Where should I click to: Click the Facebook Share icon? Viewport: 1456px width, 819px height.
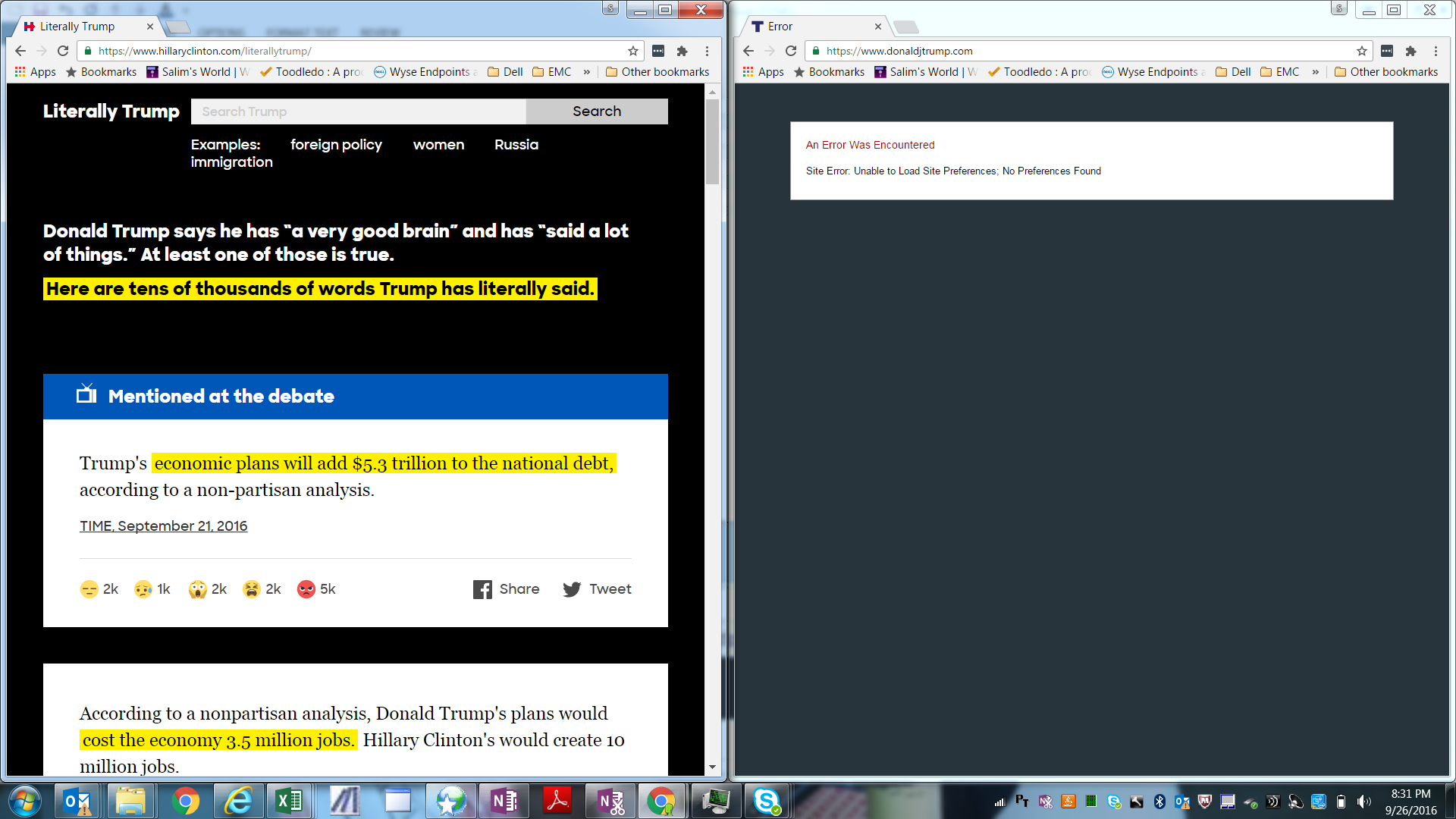(482, 589)
